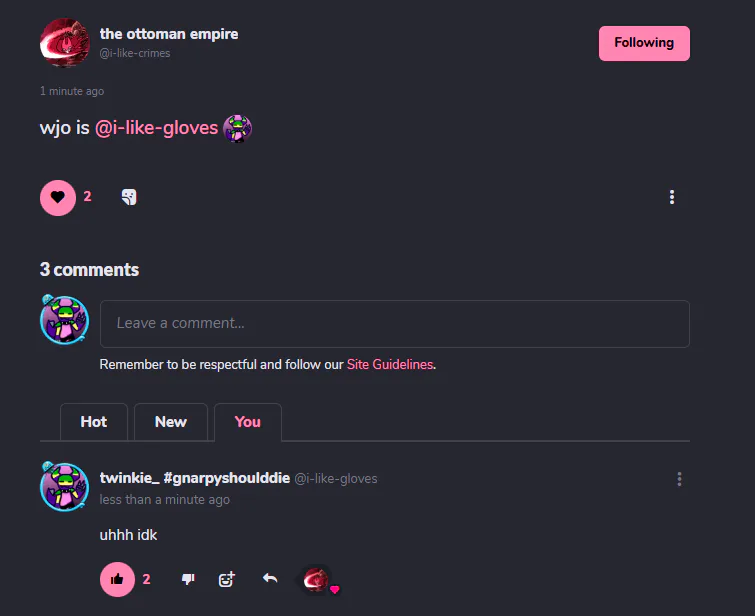This screenshot has width=755, height=616.
Task: Toggle the Following button
Action: 644,43
